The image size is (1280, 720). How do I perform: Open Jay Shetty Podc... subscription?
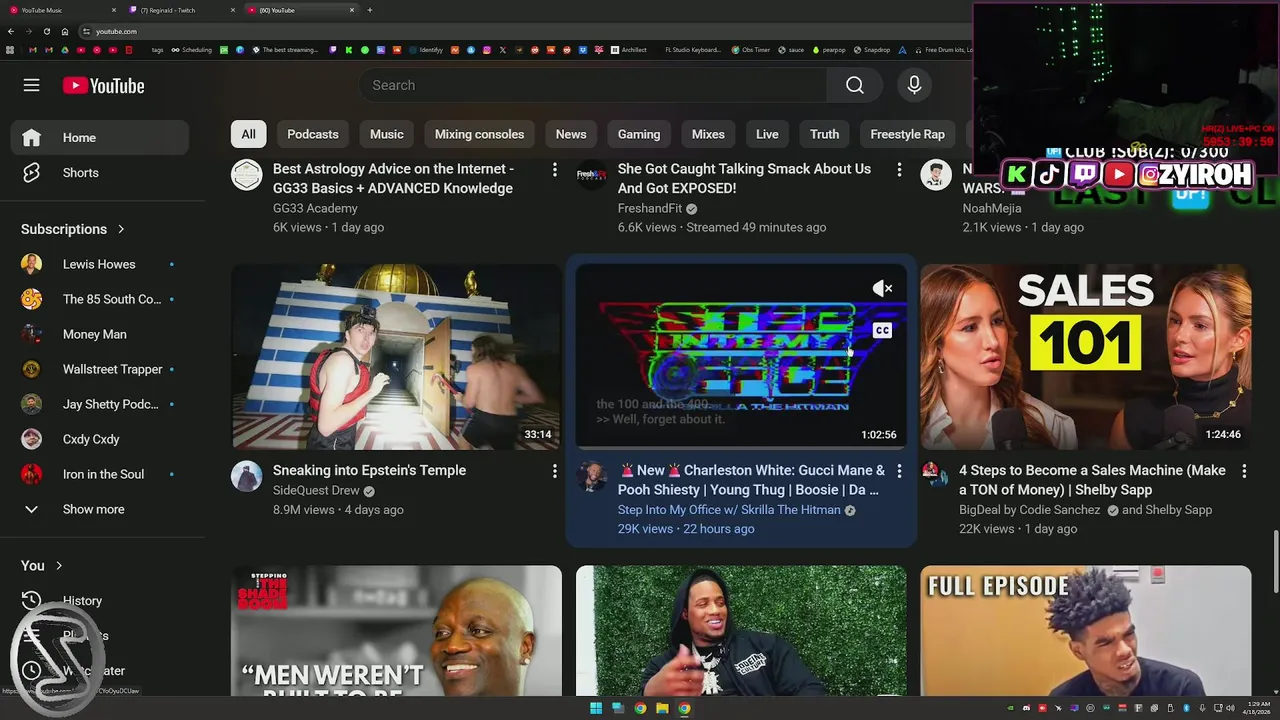click(x=100, y=404)
